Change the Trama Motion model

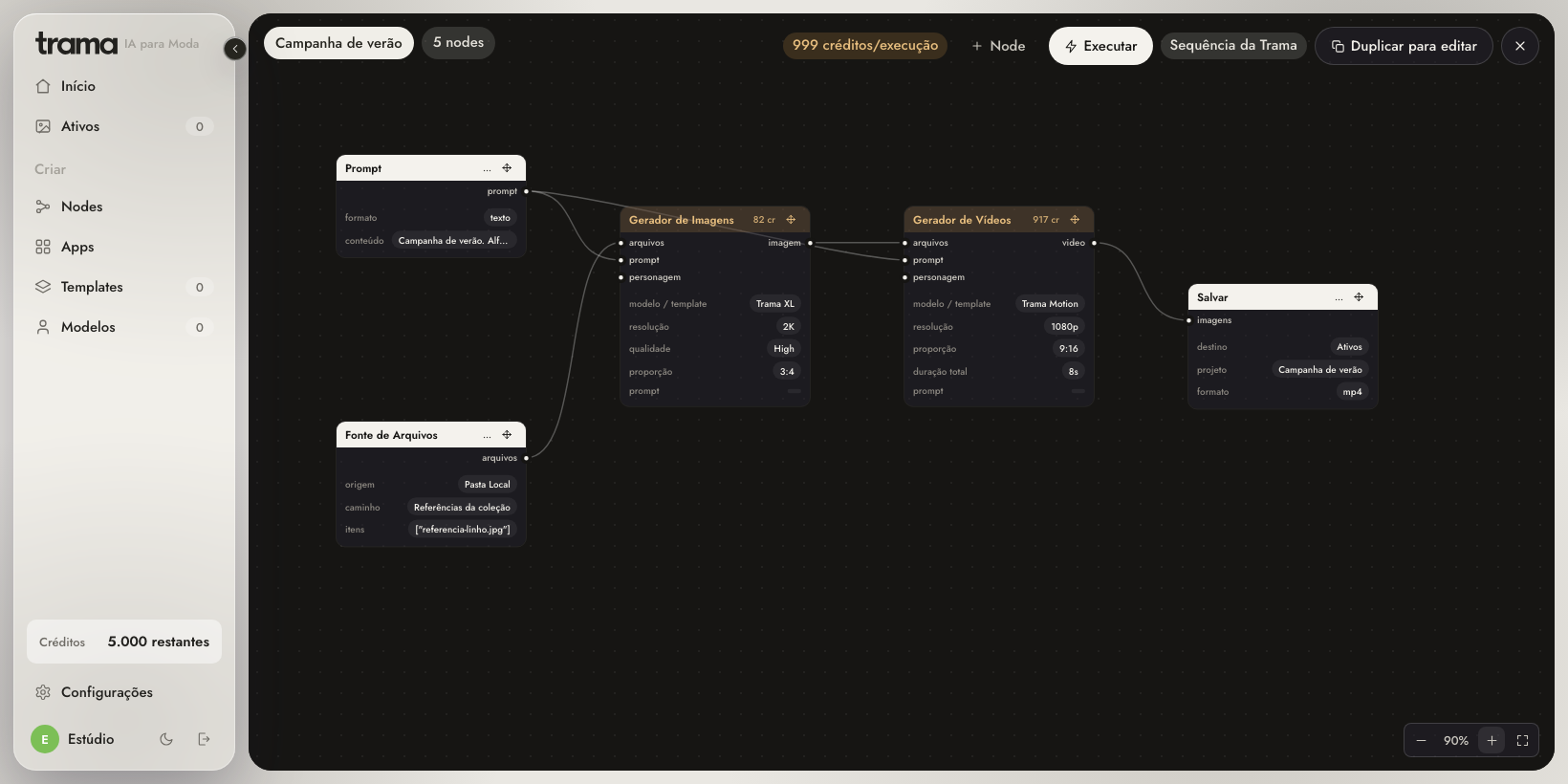1050,304
